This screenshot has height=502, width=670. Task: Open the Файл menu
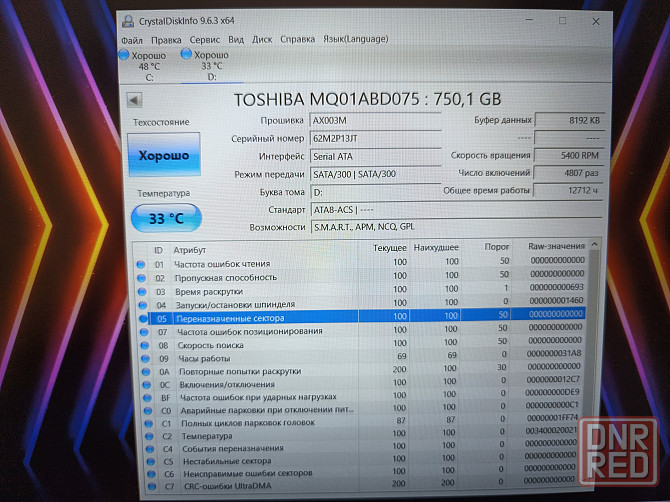(x=131, y=39)
